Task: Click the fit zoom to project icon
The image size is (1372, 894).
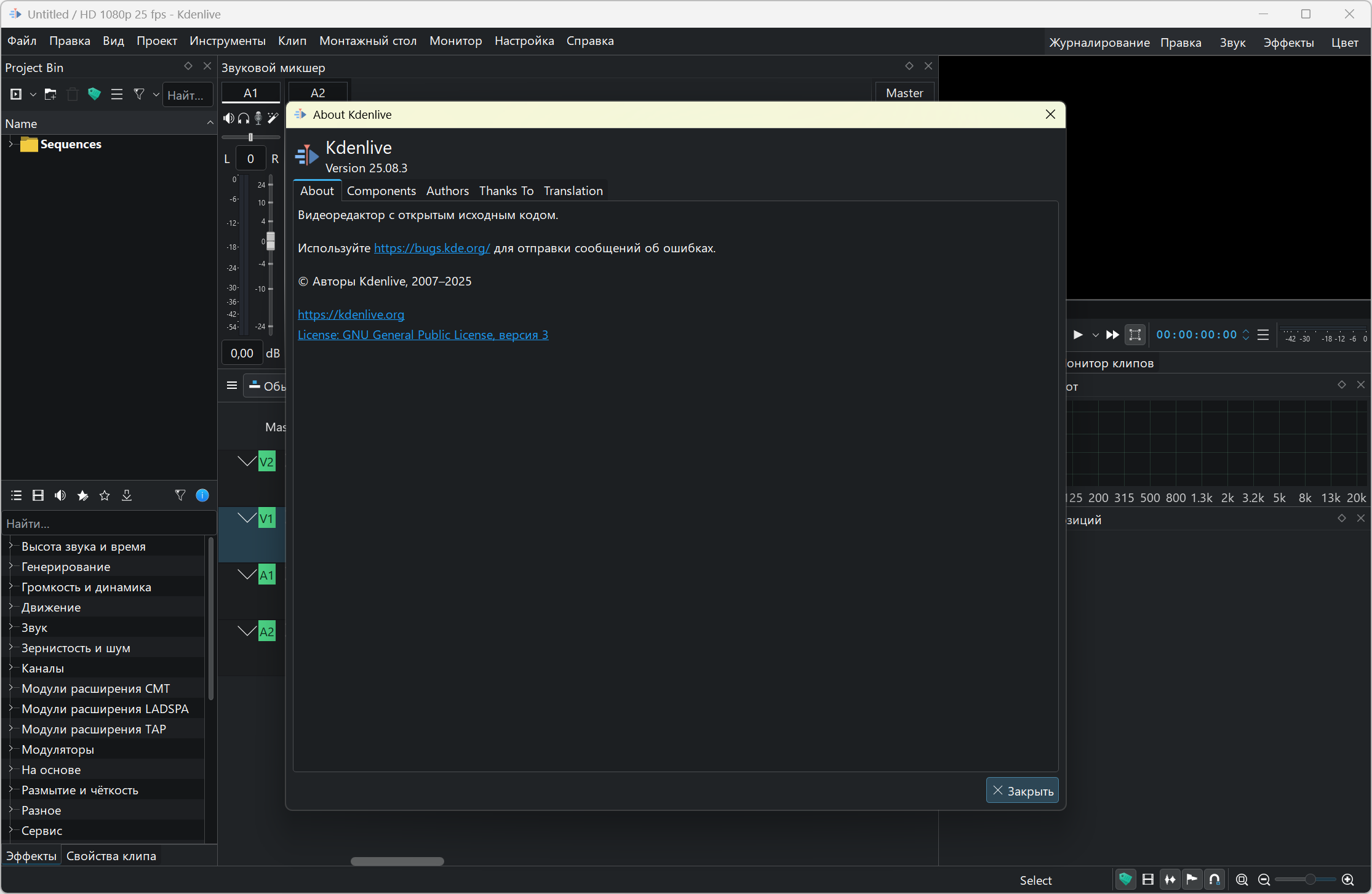Action: 1242,879
